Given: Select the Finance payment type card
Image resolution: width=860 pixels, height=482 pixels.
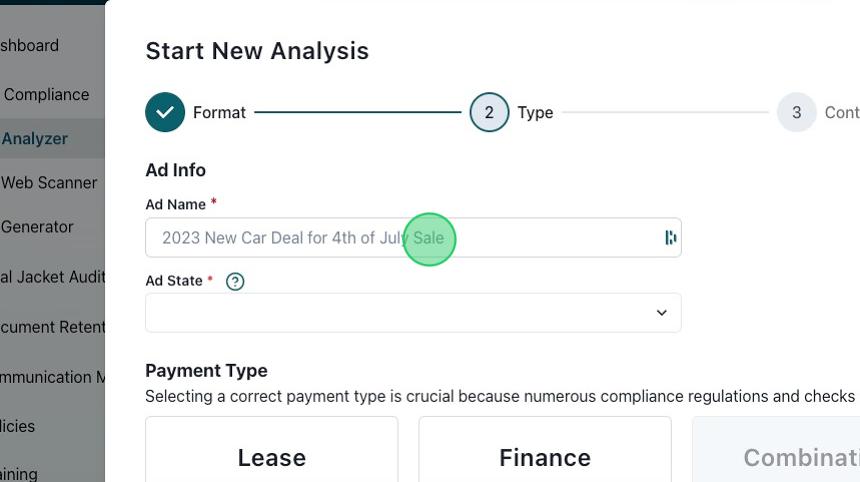Looking at the screenshot, I should tap(544, 456).
